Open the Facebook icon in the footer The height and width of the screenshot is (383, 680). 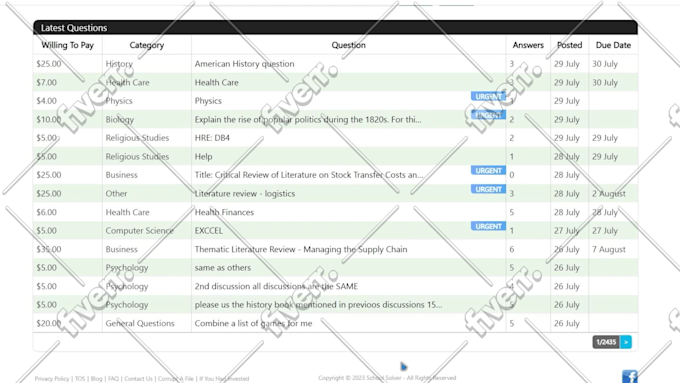click(x=630, y=376)
